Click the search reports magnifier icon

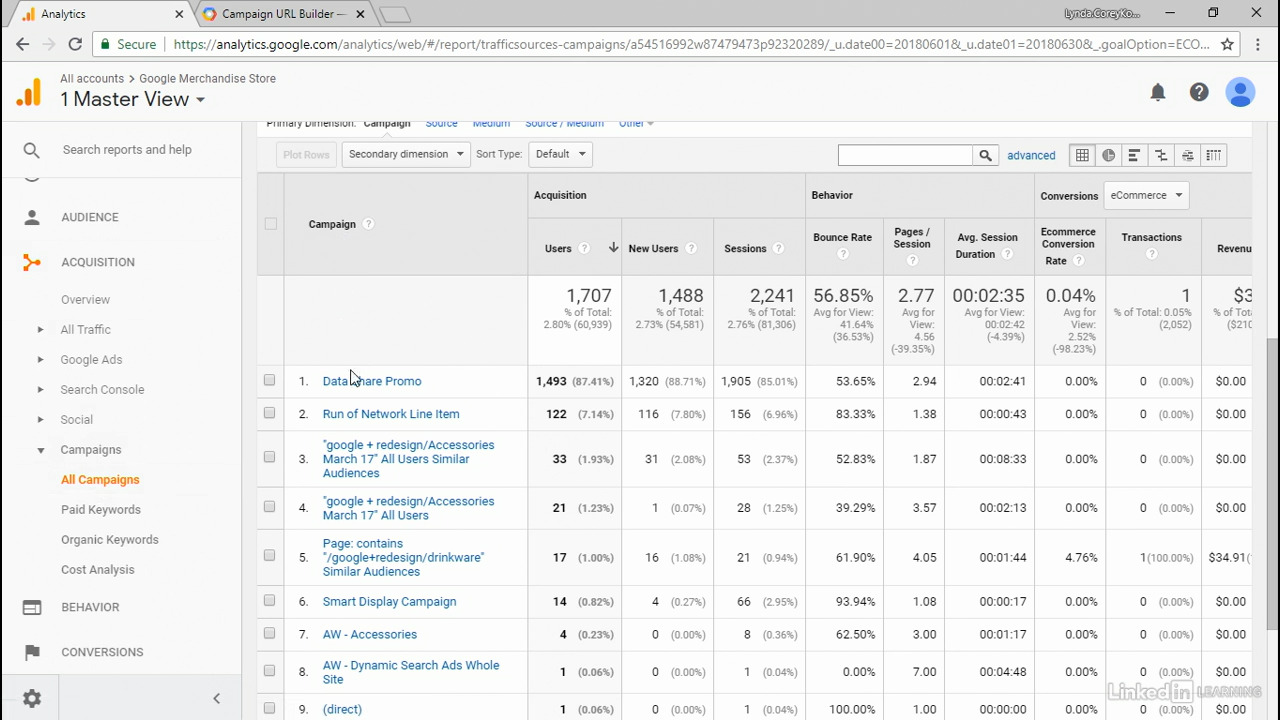[32, 150]
